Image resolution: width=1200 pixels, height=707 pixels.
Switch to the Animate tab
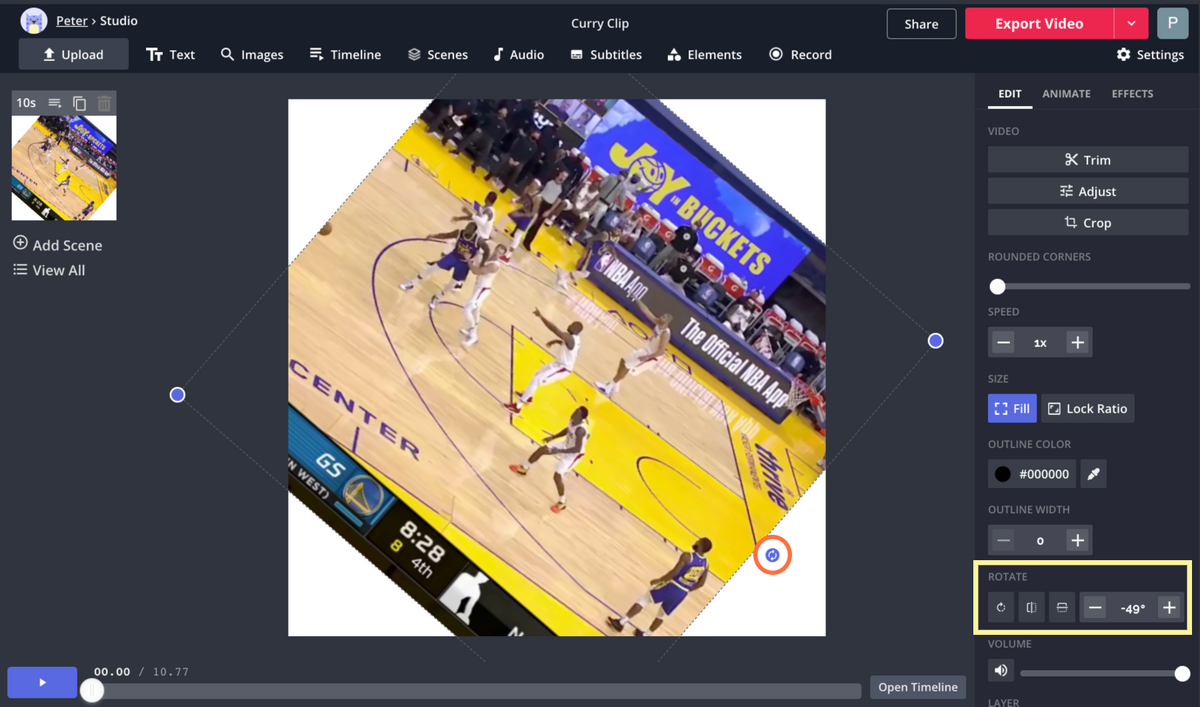(1066, 94)
